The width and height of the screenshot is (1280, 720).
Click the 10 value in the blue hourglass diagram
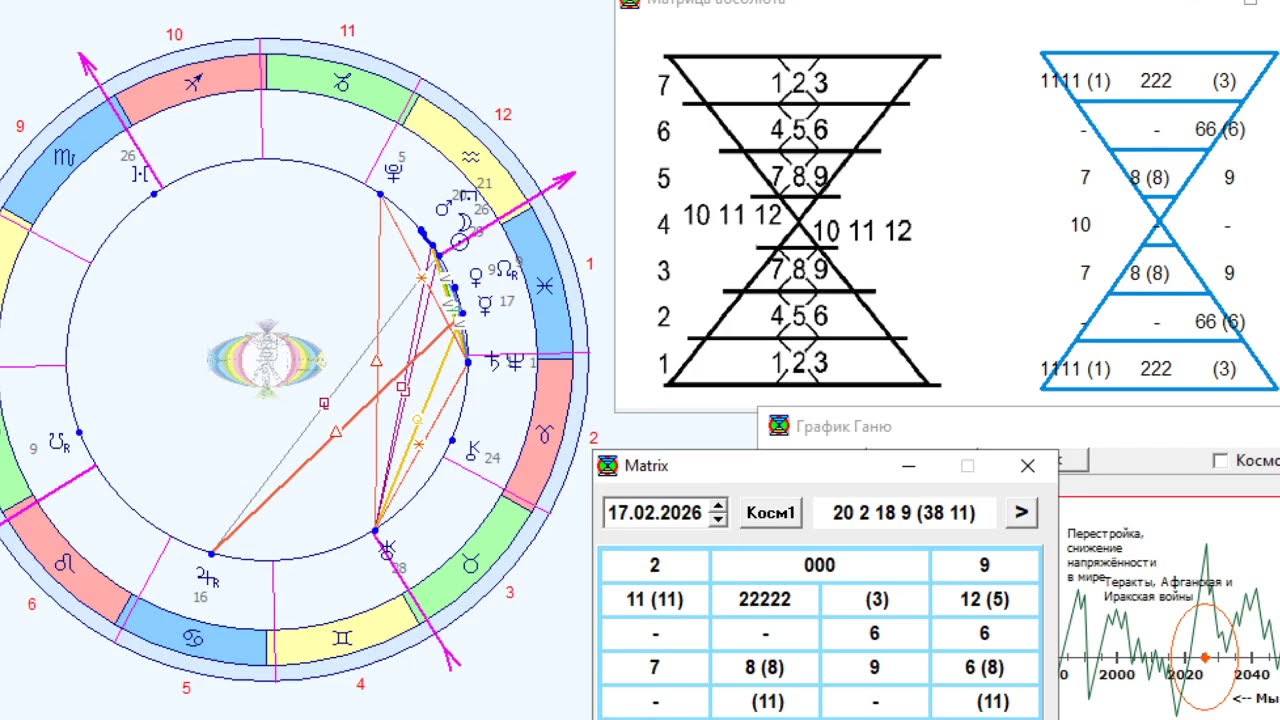(1081, 225)
